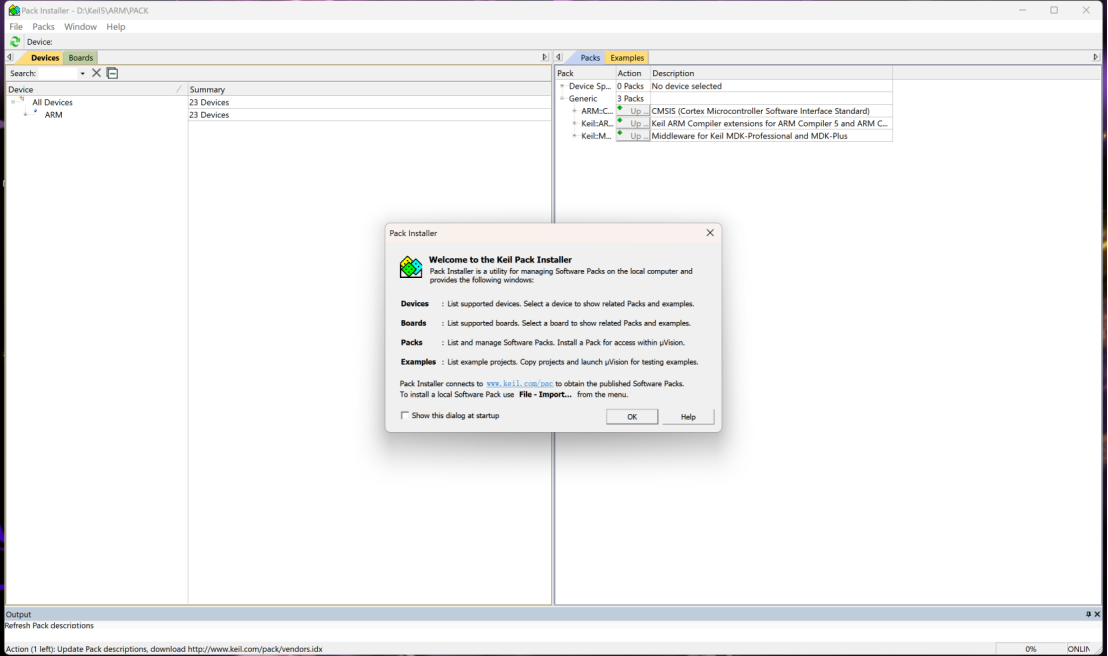Open the Help menu
The width and height of the screenshot is (1108, 656).
[x=116, y=27]
